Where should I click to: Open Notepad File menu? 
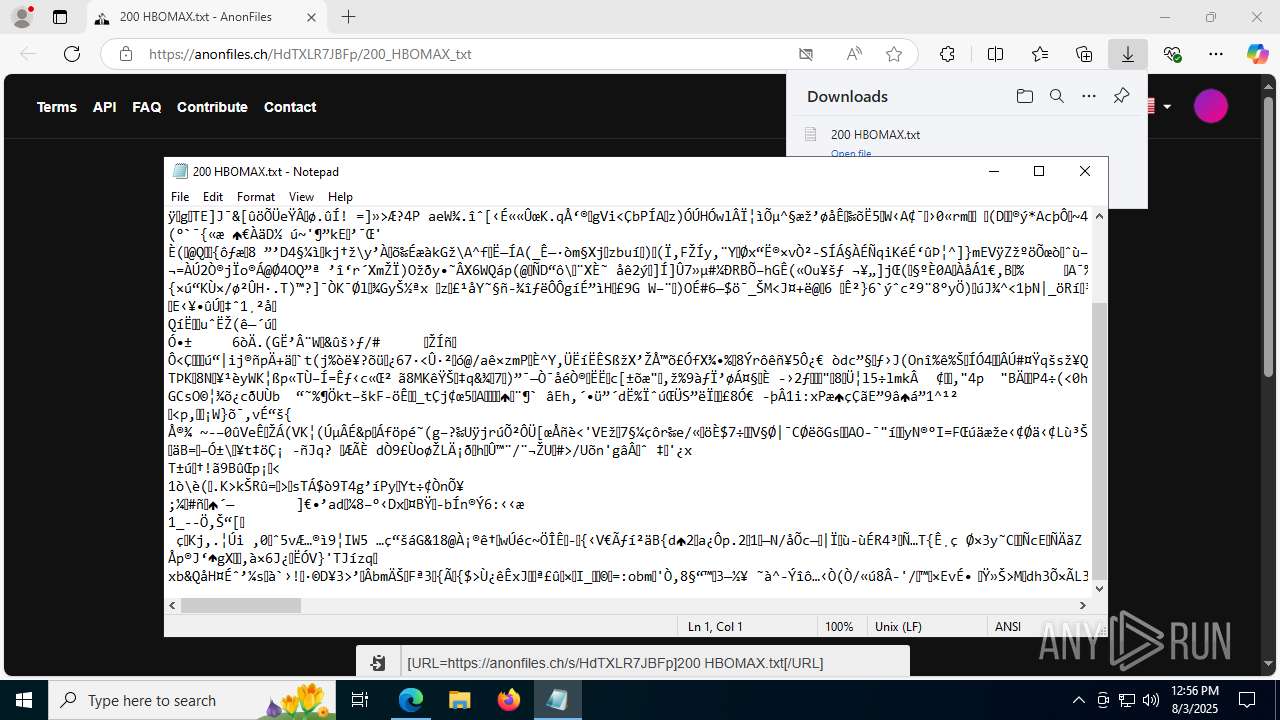[x=180, y=197]
